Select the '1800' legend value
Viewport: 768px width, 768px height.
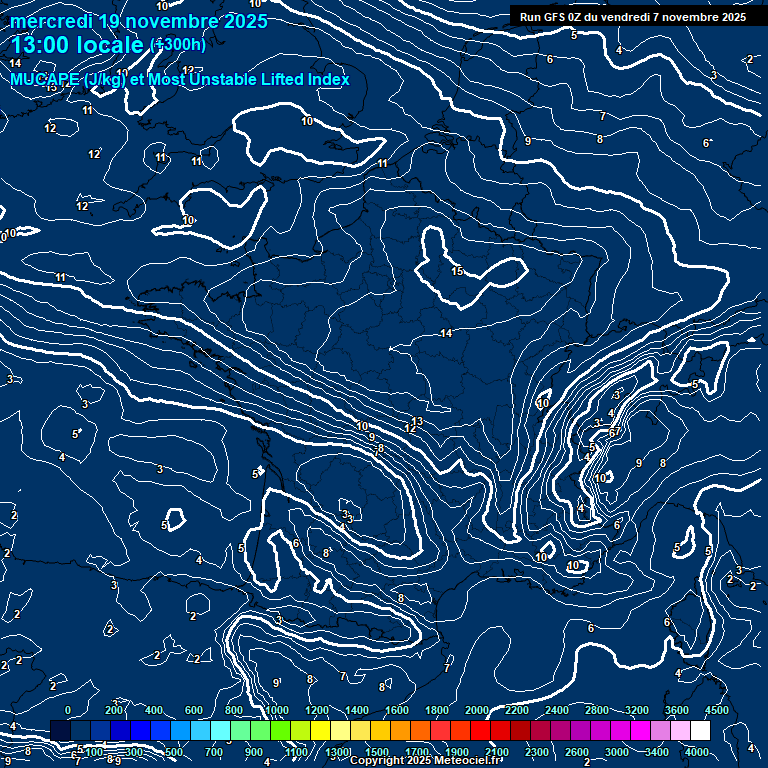coord(437,710)
